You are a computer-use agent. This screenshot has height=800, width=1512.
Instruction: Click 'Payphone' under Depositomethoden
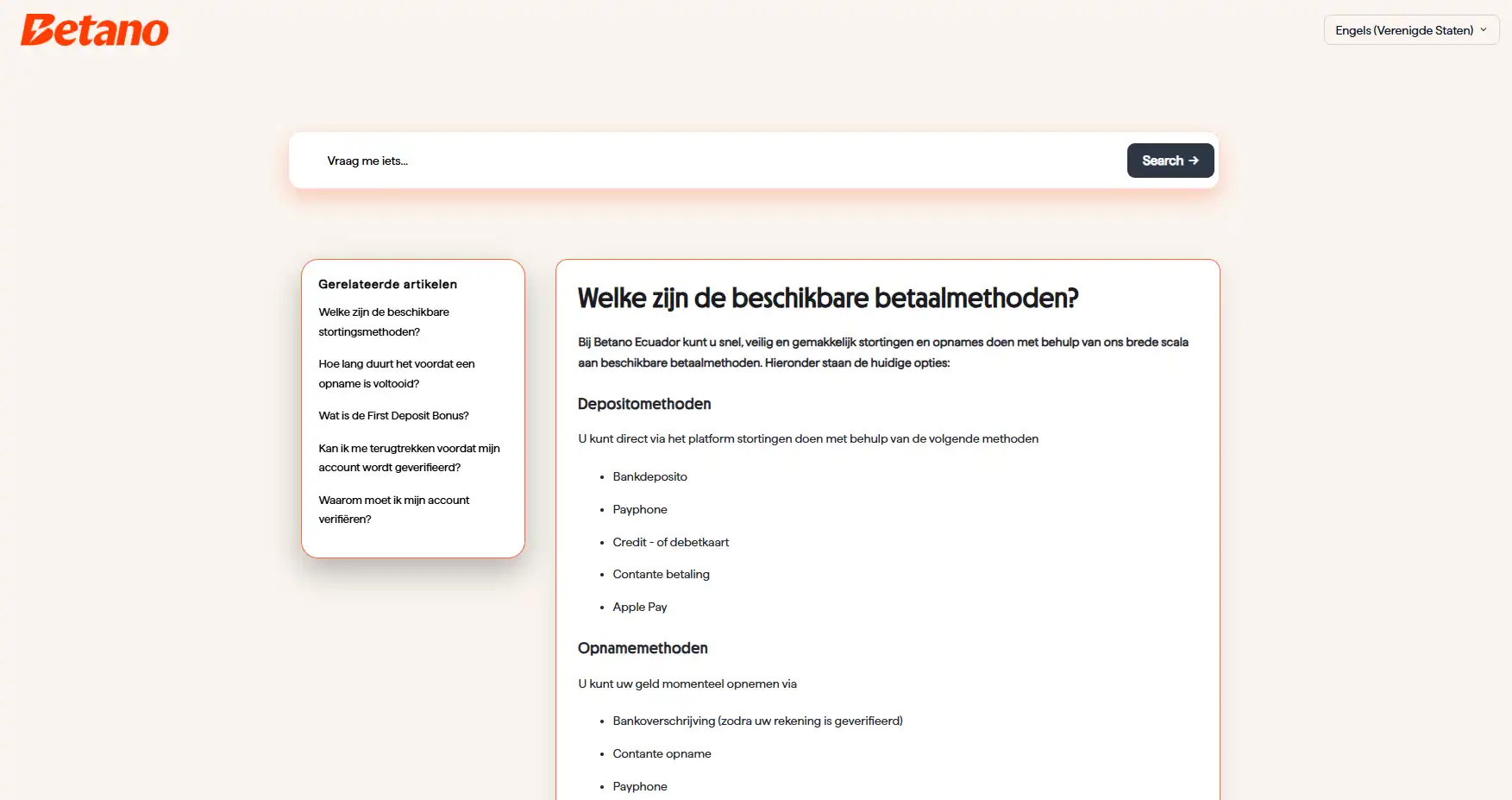click(x=640, y=509)
